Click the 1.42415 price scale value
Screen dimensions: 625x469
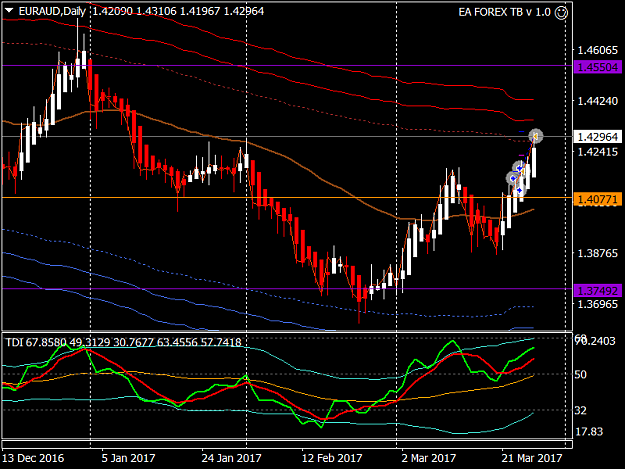point(598,152)
